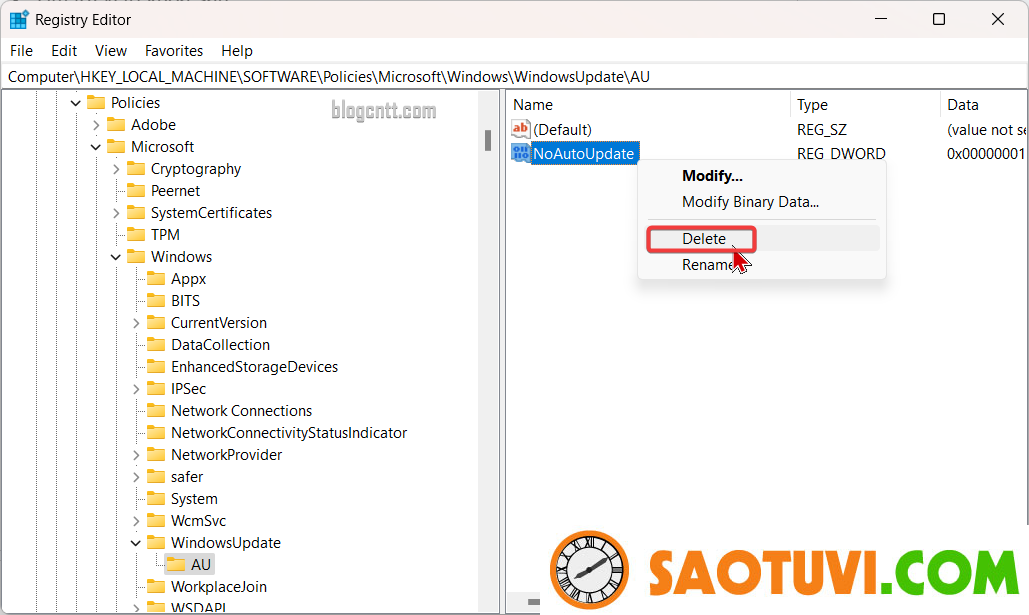Click the 0x00000001 data cell
This screenshot has height=615, width=1029.
pos(985,154)
